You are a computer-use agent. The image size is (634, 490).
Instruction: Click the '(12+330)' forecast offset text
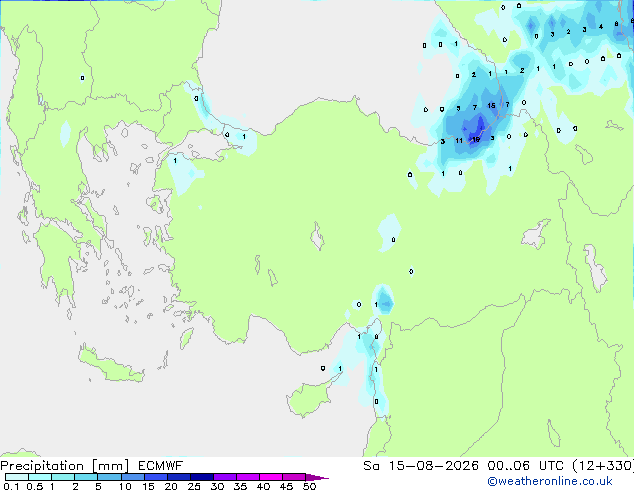pyautogui.click(x=603, y=466)
